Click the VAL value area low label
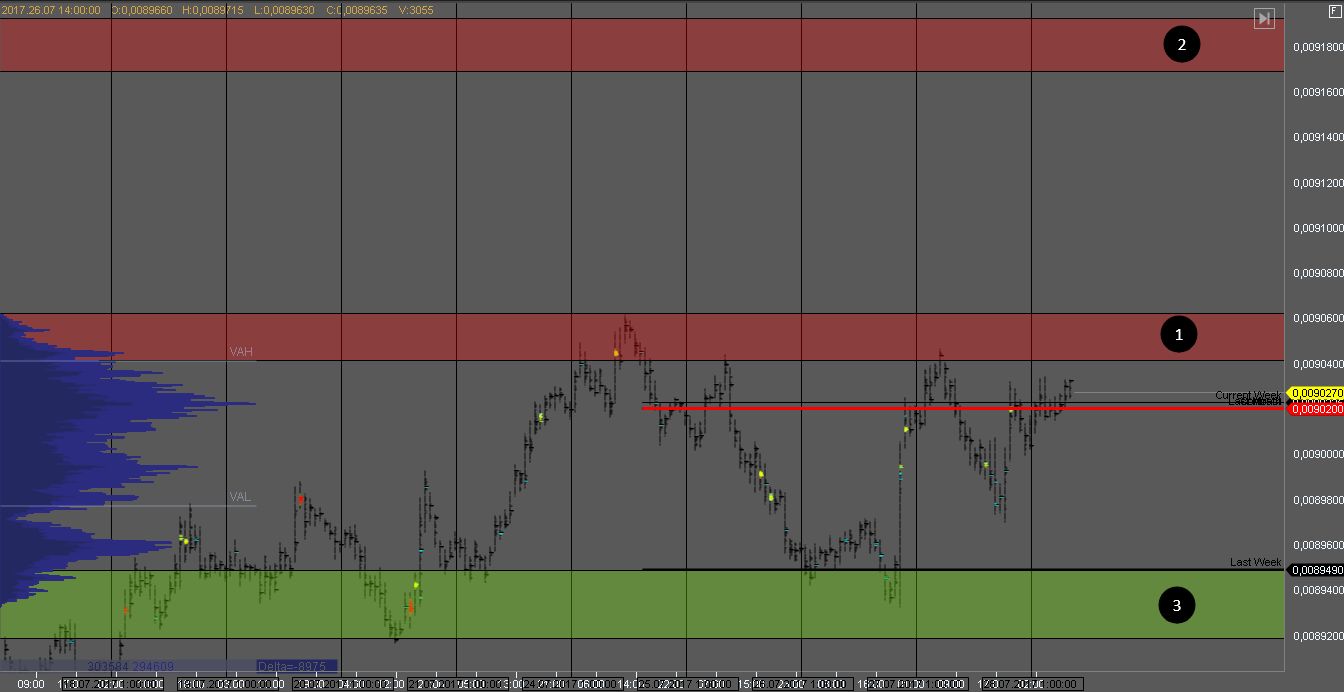Viewport: 1344px width, 692px height. click(x=240, y=497)
